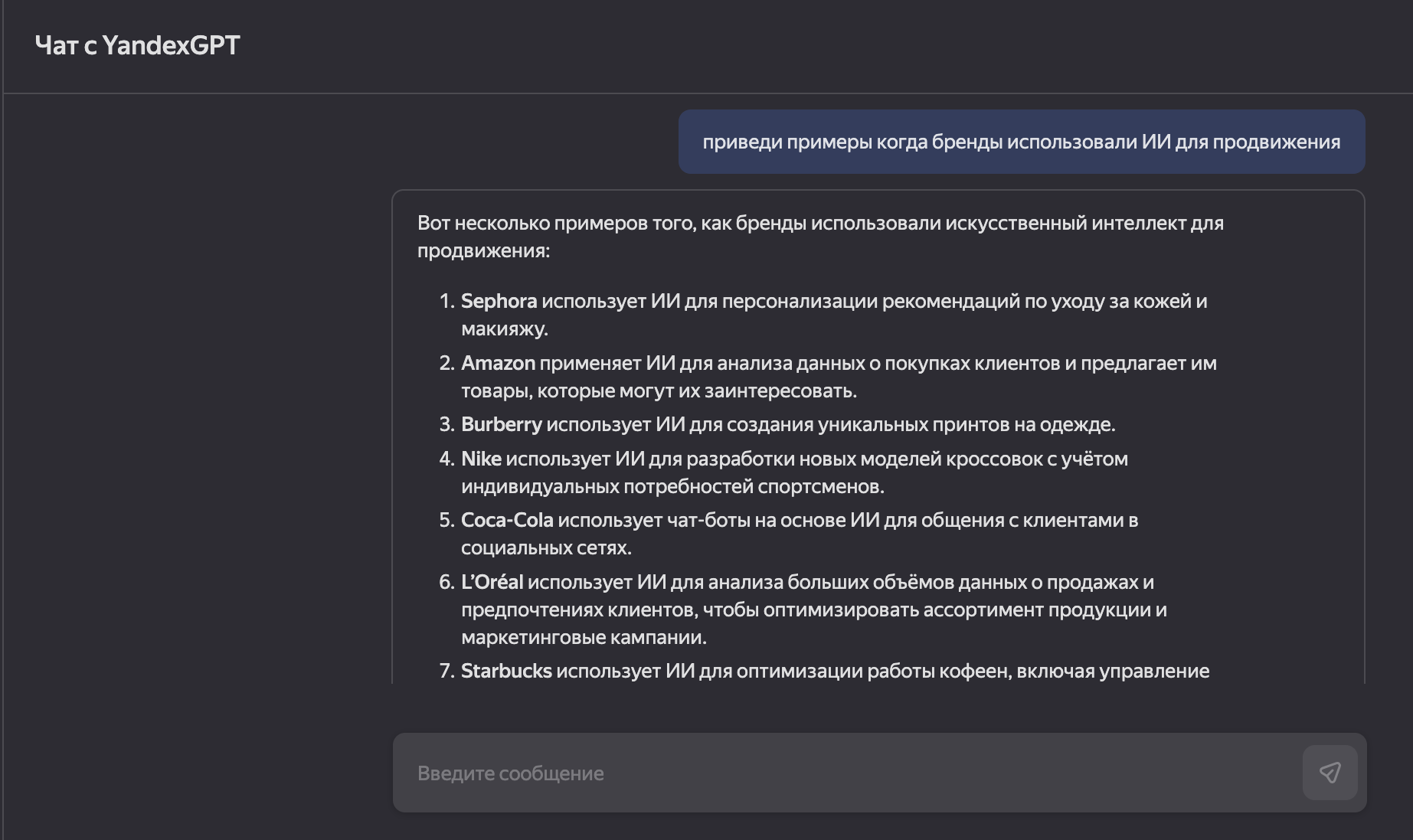Select the 'Чат с YandexGPT' header title

[138, 46]
